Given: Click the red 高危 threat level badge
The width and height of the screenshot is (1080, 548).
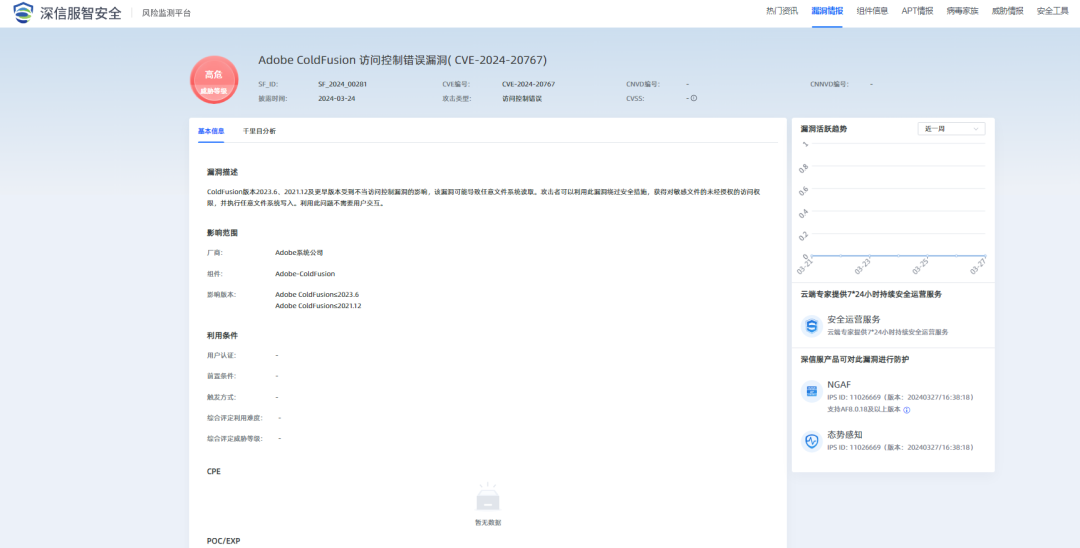Looking at the screenshot, I should [214, 80].
